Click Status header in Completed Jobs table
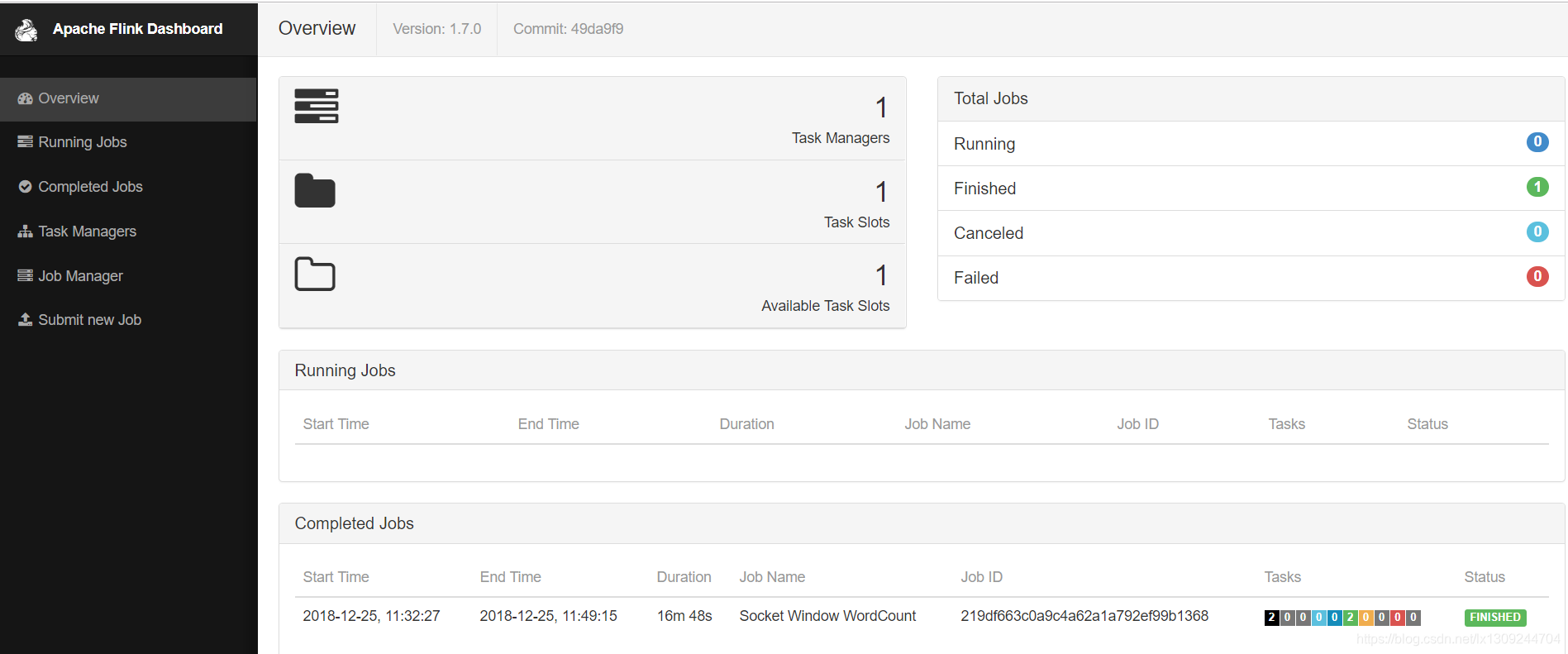Viewport: 1568px width, 654px height. coord(1485,577)
